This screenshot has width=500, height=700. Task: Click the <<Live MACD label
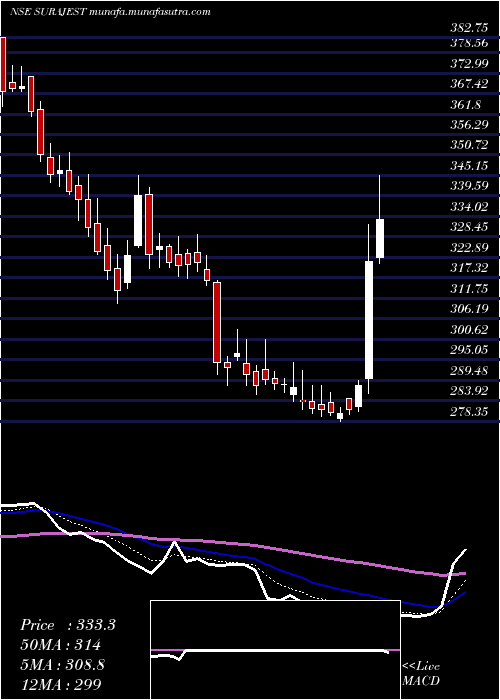pyautogui.click(x=421, y=674)
